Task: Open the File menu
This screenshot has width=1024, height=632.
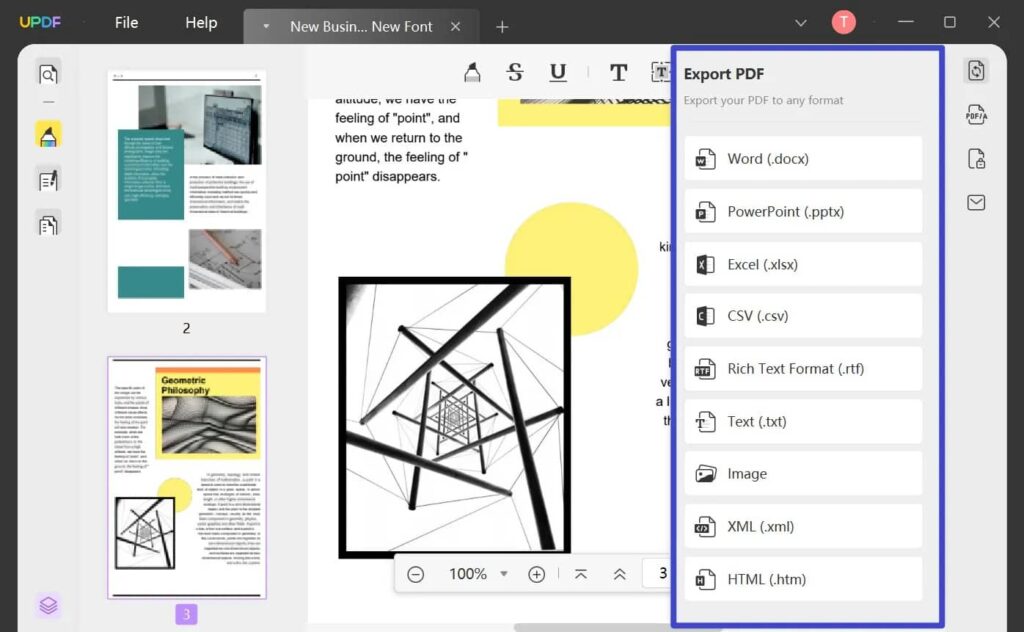Action: point(126,22)
